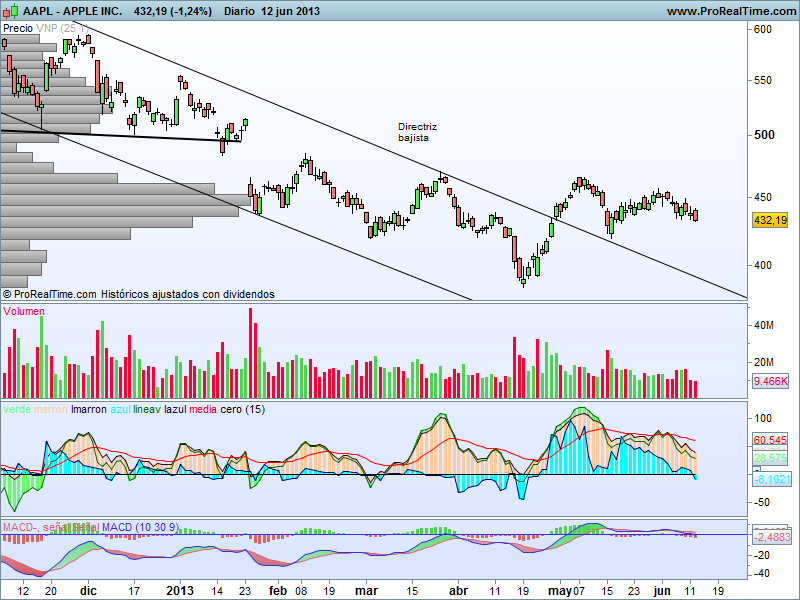Click the "marron" oscillator legend label
This screenshot has height=600, width=800.
pos(51,409)
